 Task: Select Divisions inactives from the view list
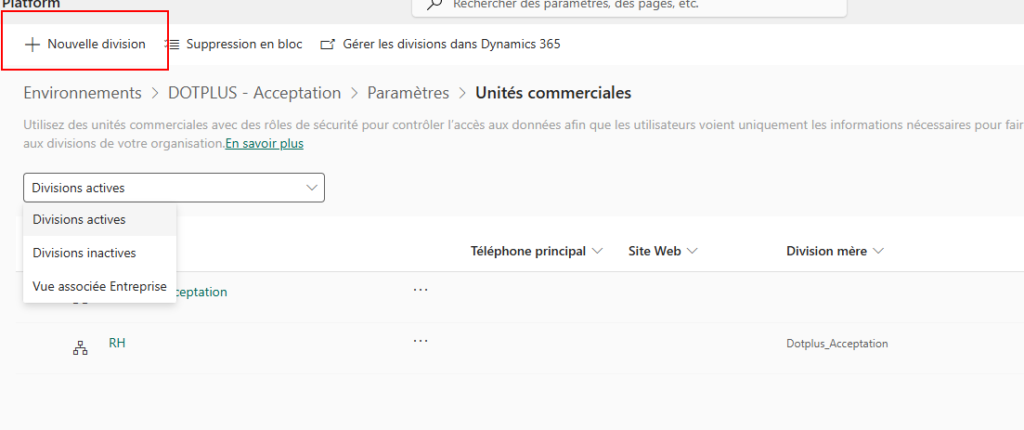tap(84, 253)
